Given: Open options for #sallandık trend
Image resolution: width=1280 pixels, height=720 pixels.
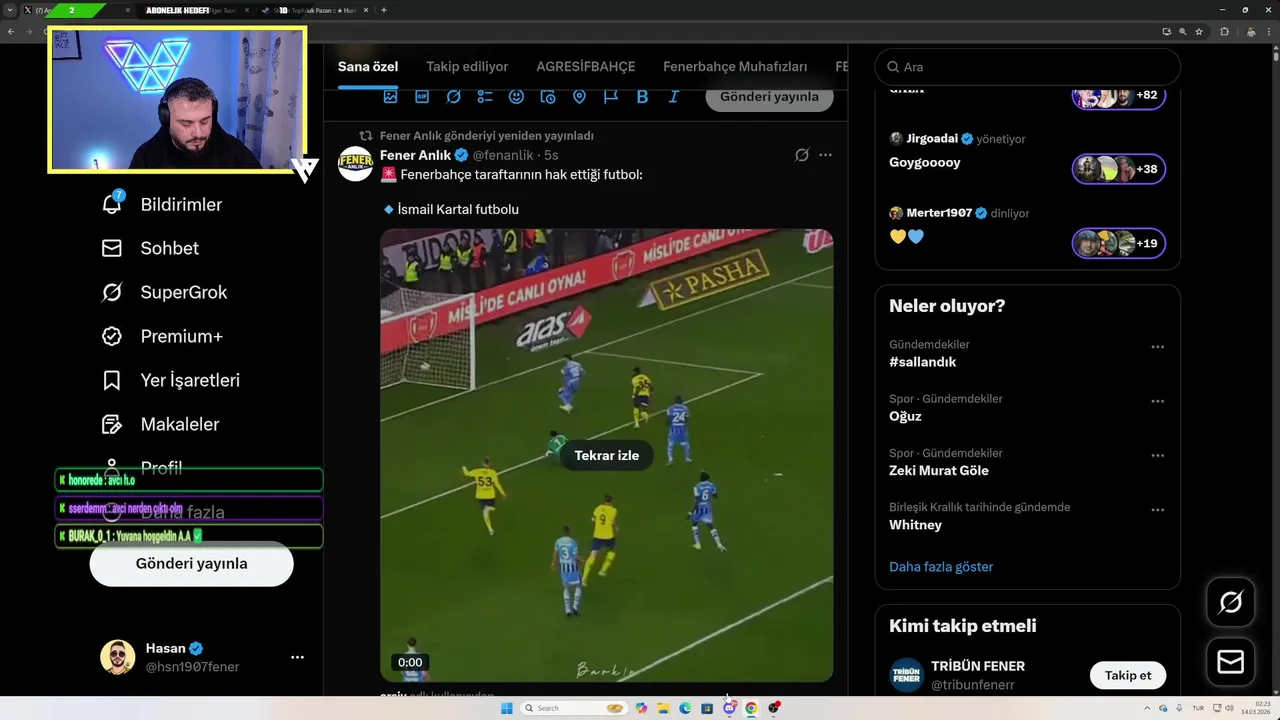Looking at the screenshot, I should click(1157, 347).
